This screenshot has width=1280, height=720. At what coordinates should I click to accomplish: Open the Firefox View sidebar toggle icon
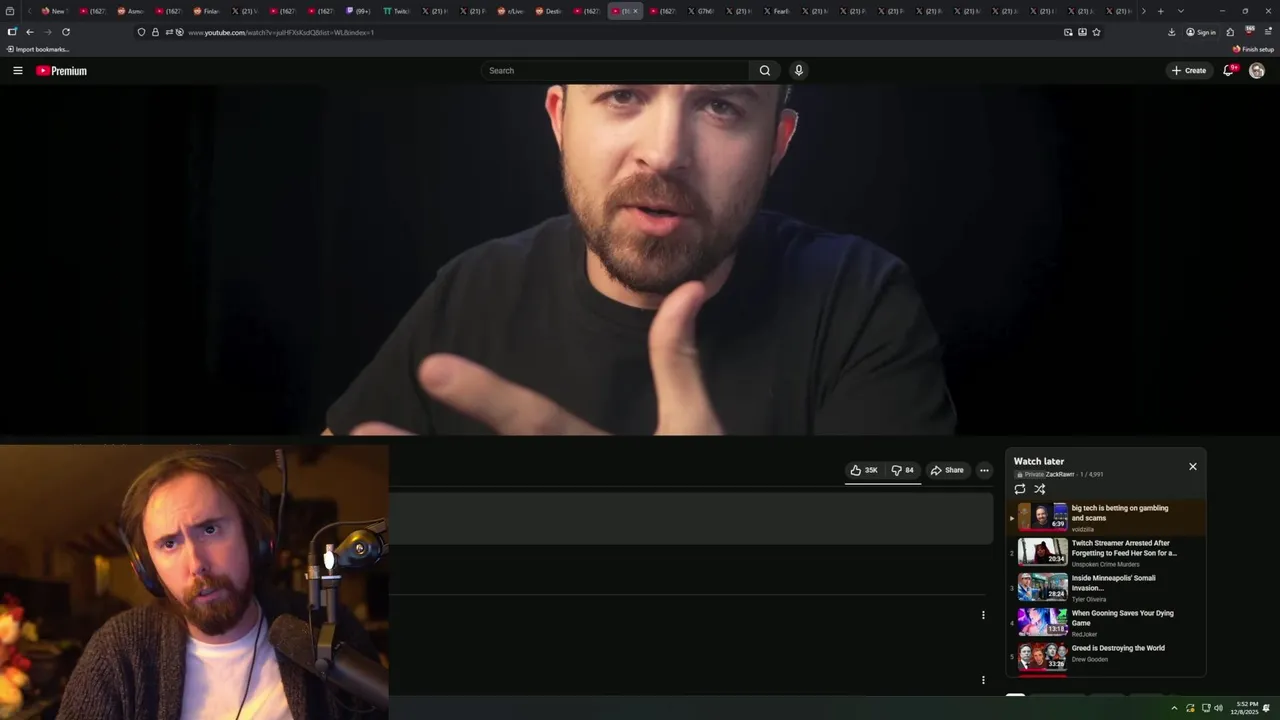pyautogui.click(x=12, y=32)
